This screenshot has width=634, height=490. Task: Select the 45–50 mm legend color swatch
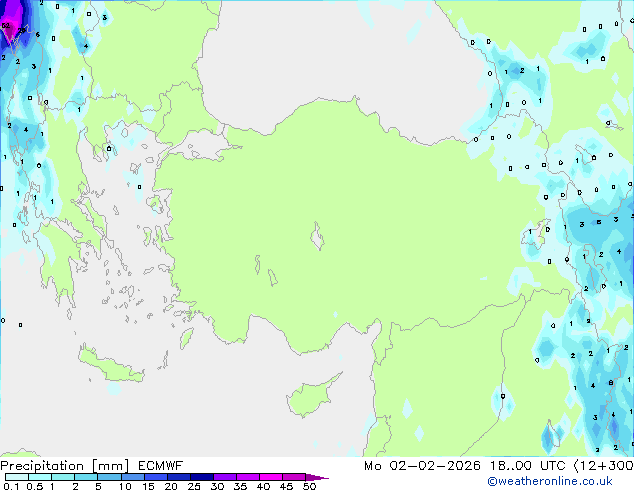coord(294,477)
